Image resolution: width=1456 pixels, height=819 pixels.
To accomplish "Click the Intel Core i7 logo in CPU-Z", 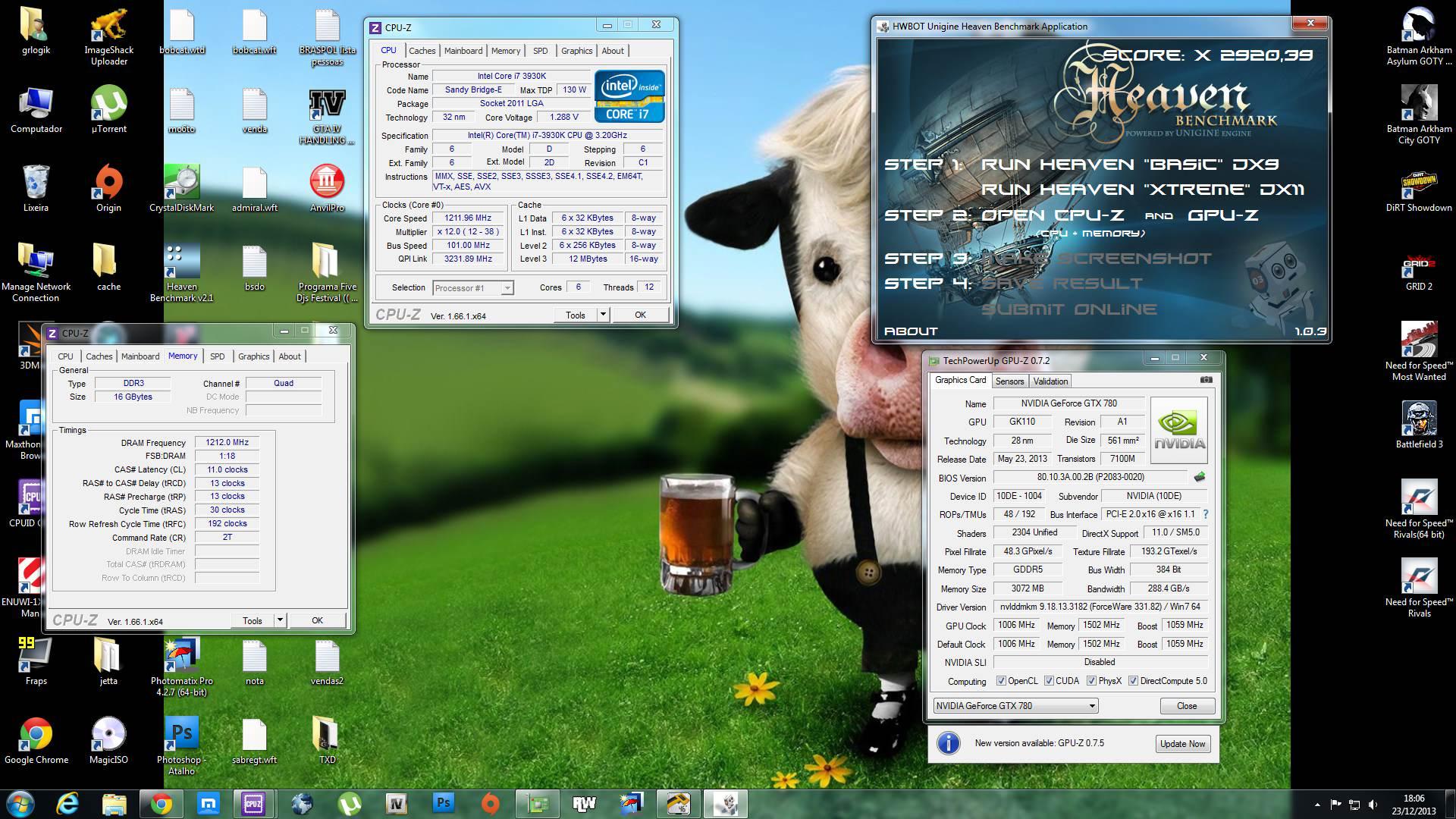I will [629, 96].
